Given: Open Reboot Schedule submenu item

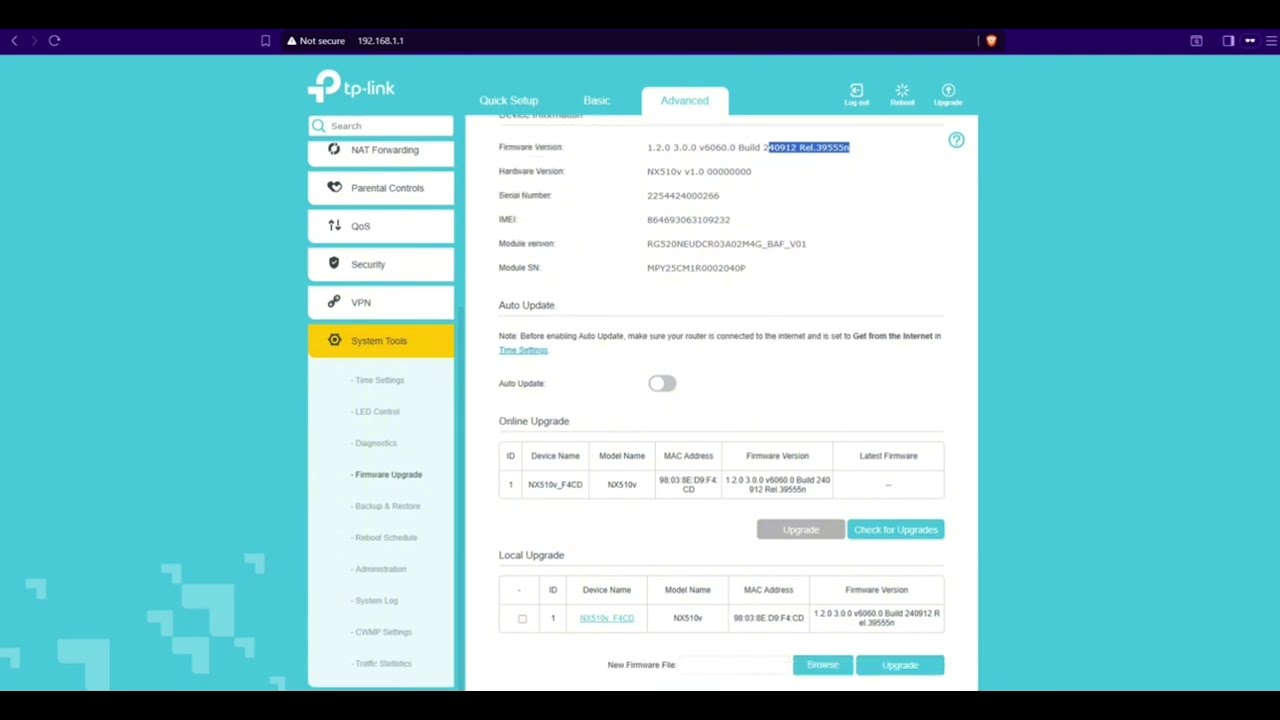Looking at the screenshot, I should (x=384, y=538).
